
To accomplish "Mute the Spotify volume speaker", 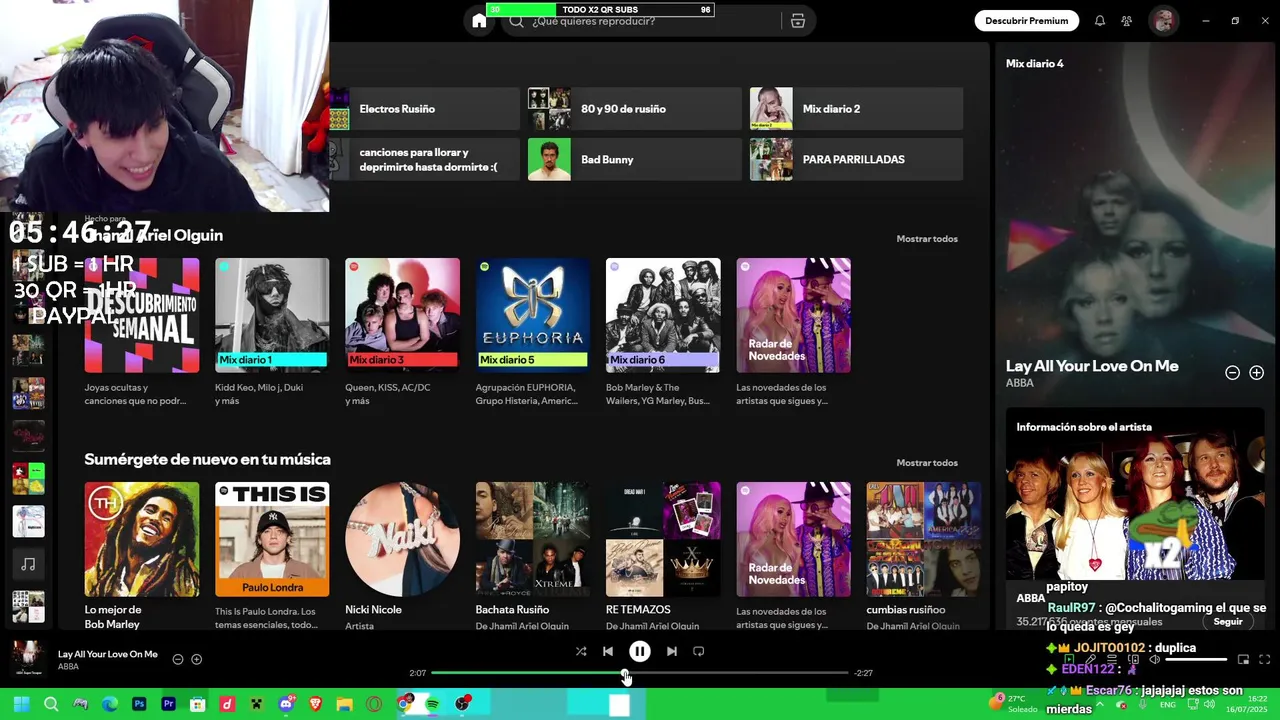I will click(1154, 659).
